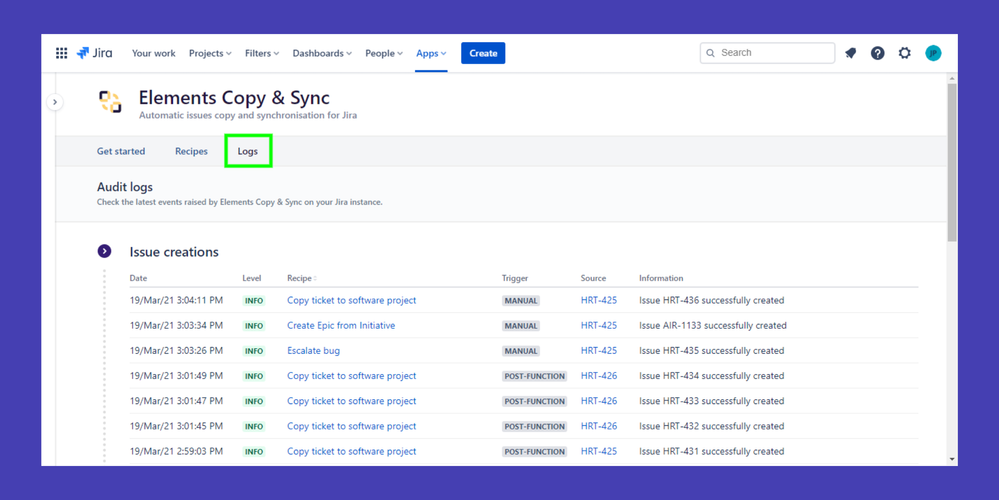Open the Dashboards dropdown menu
This screenshot has height=500, width=999.
click(x=322, y=53)
